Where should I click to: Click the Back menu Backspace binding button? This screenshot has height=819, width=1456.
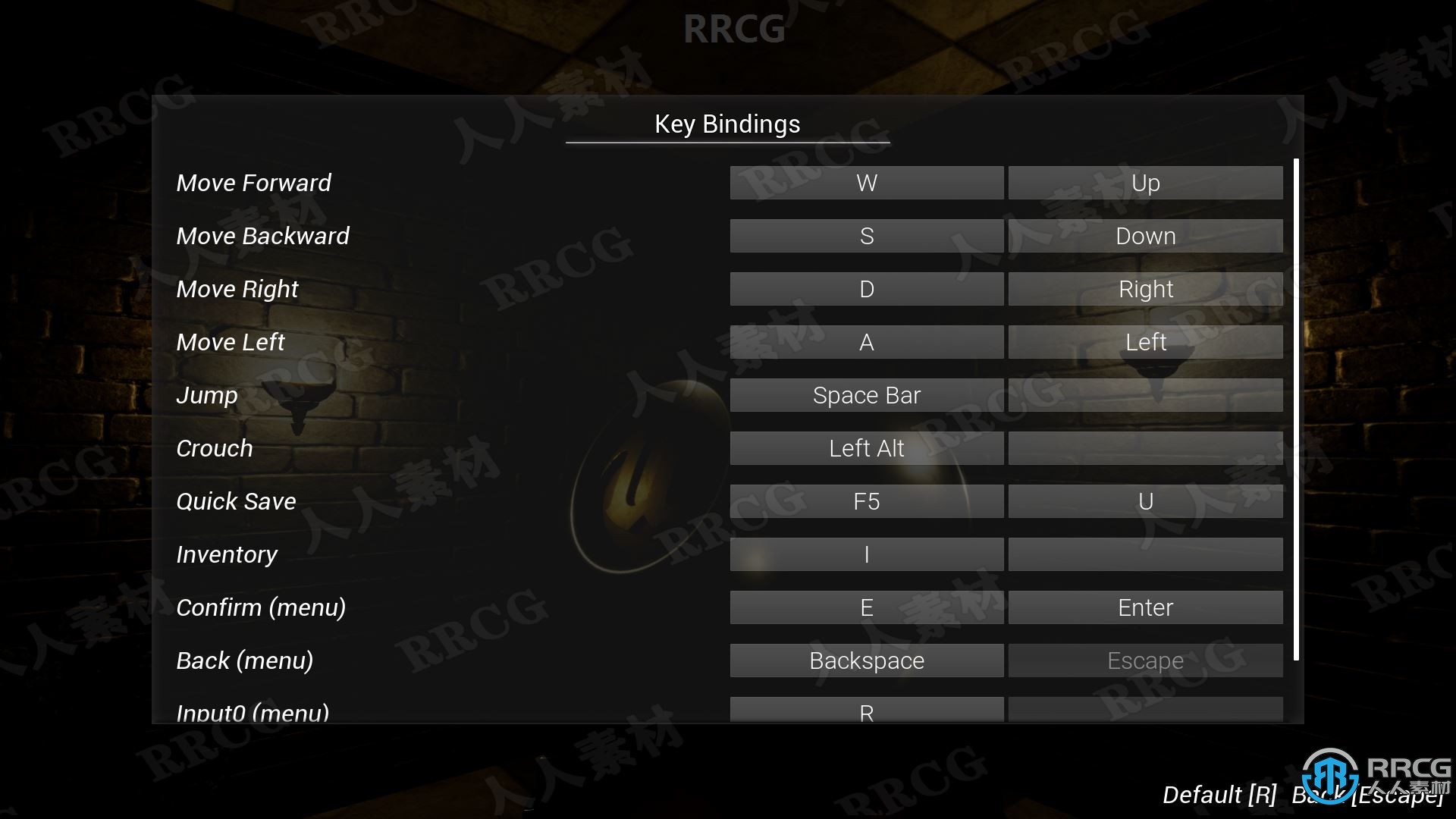(x=866, y=660)
